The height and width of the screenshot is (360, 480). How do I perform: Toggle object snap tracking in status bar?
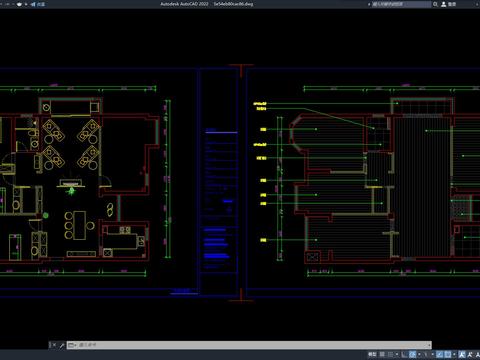[439, 354]
